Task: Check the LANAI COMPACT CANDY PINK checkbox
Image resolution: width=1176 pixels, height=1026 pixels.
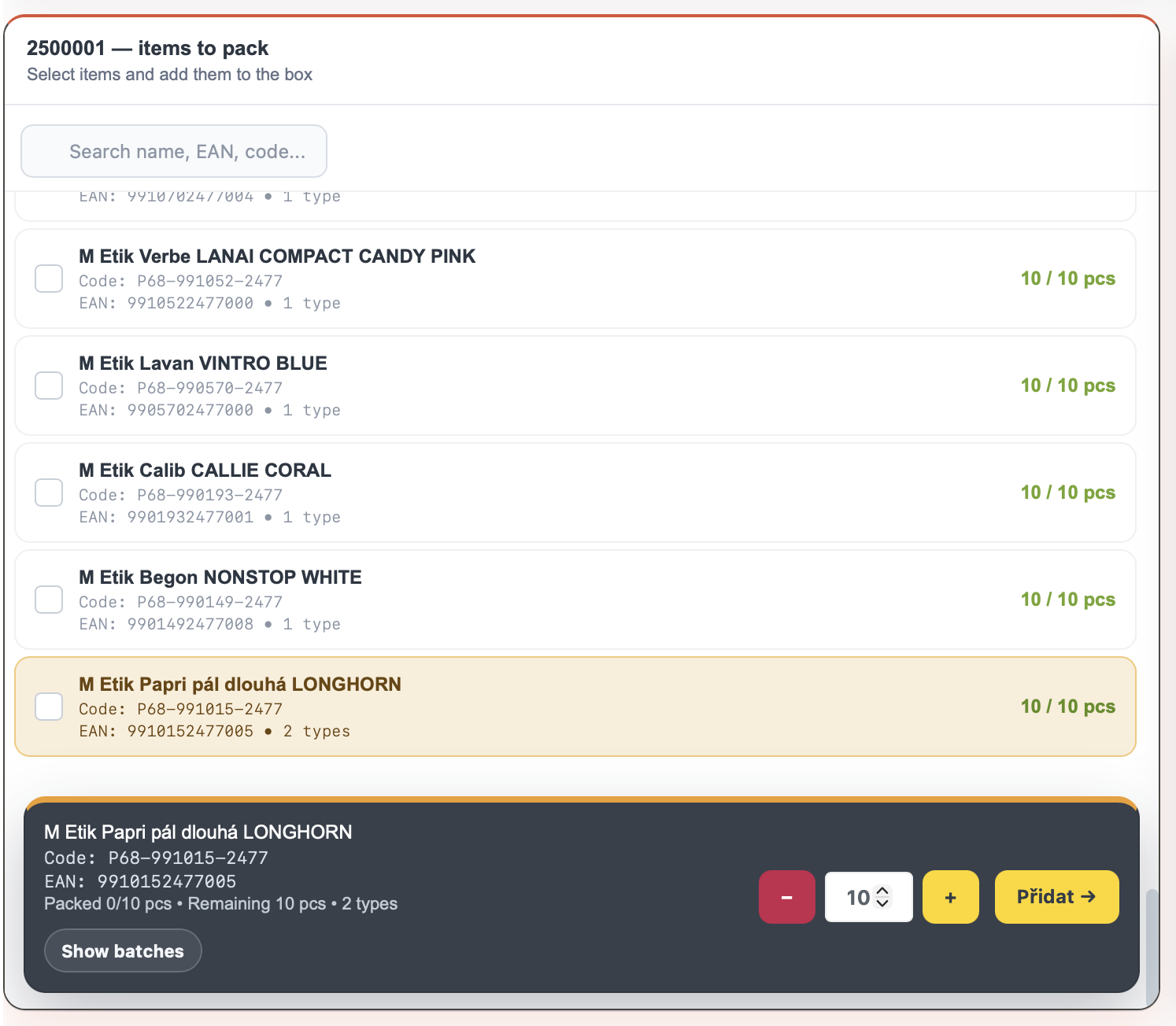Action: pos(49,279)
